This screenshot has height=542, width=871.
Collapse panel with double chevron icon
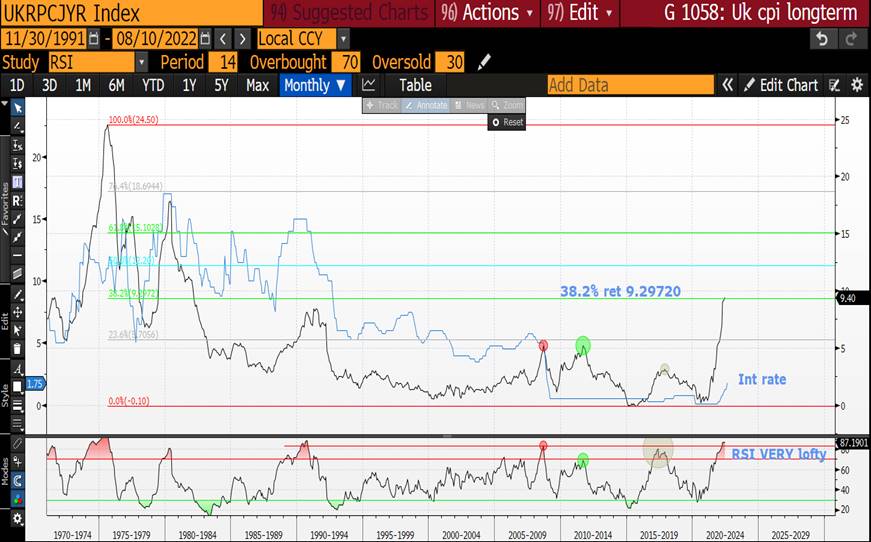(727, 85)
